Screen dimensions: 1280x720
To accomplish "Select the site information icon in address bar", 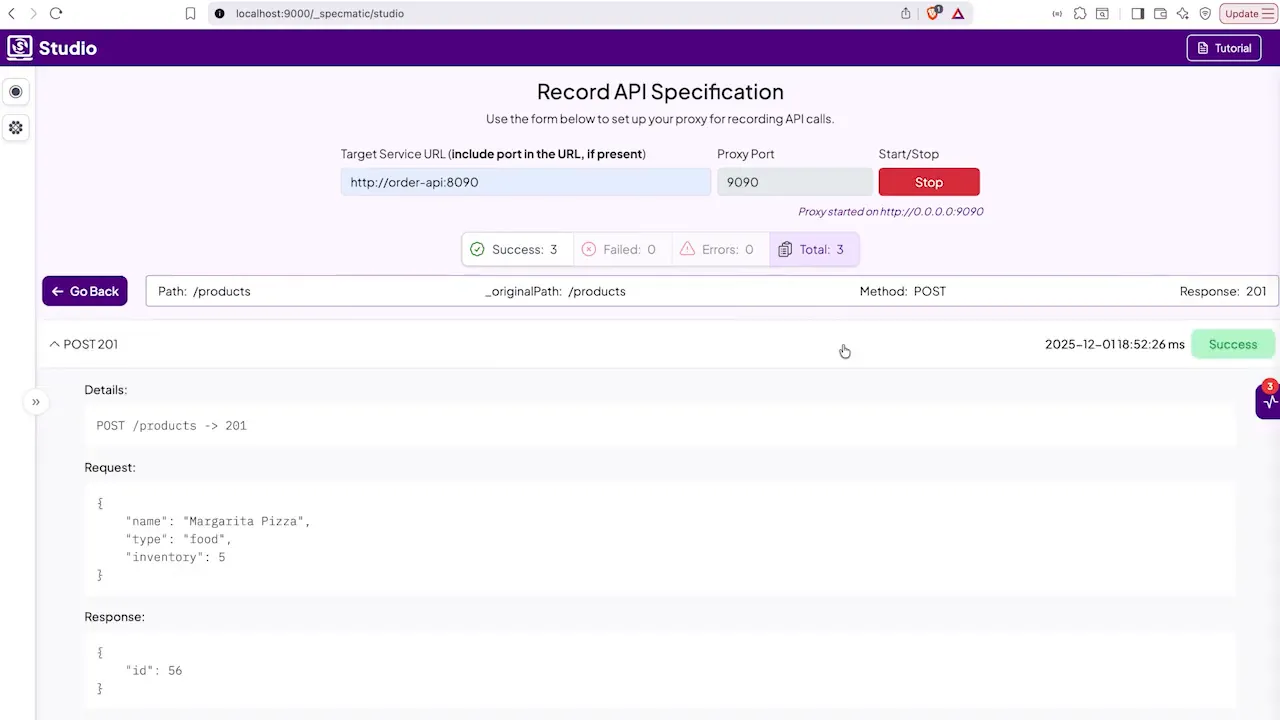I will [x=219, y=13].
